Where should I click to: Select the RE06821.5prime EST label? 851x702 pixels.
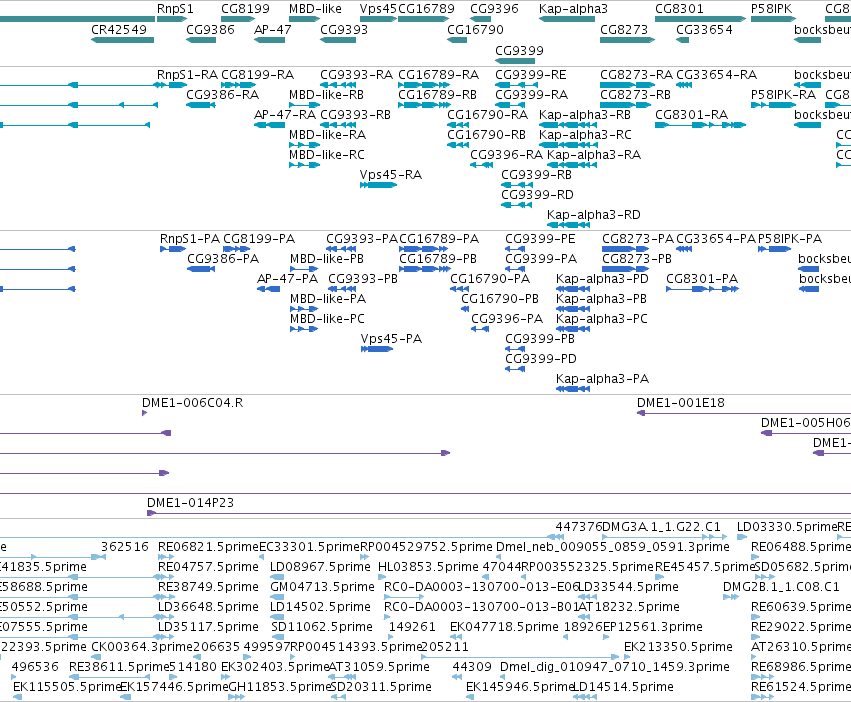[x=208, y=547]
